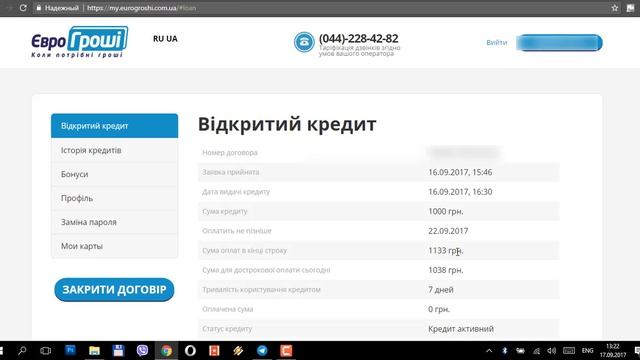Click the Сума кредиту label
640x360 pixels.
click(225, 211)
